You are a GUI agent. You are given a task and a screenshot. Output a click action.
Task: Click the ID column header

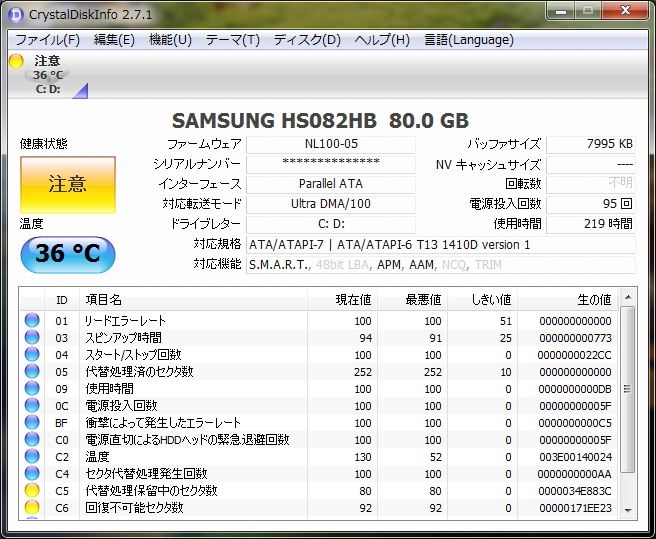point(62,300)
